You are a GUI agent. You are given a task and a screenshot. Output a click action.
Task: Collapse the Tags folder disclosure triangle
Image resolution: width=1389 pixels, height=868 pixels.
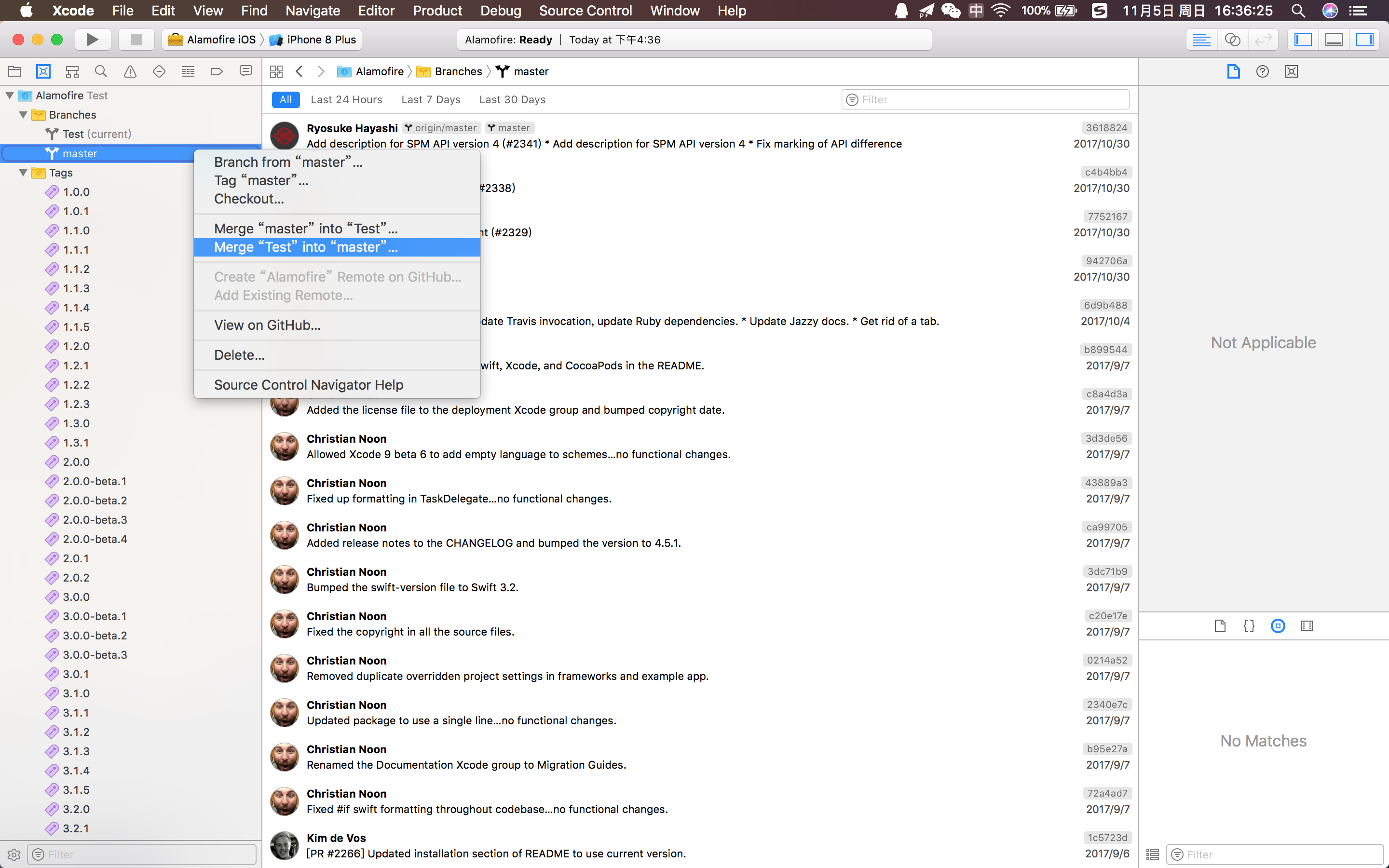23,173
